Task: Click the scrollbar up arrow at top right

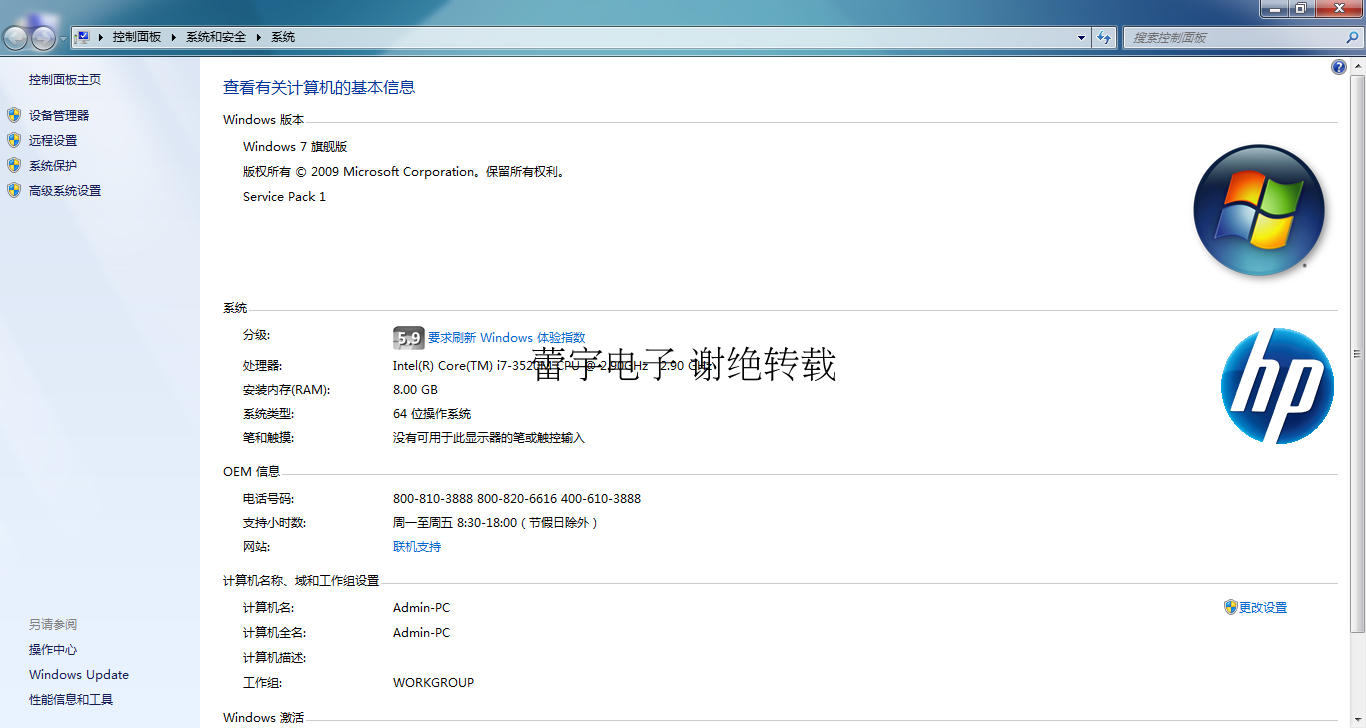Action: pos(1357,66)
